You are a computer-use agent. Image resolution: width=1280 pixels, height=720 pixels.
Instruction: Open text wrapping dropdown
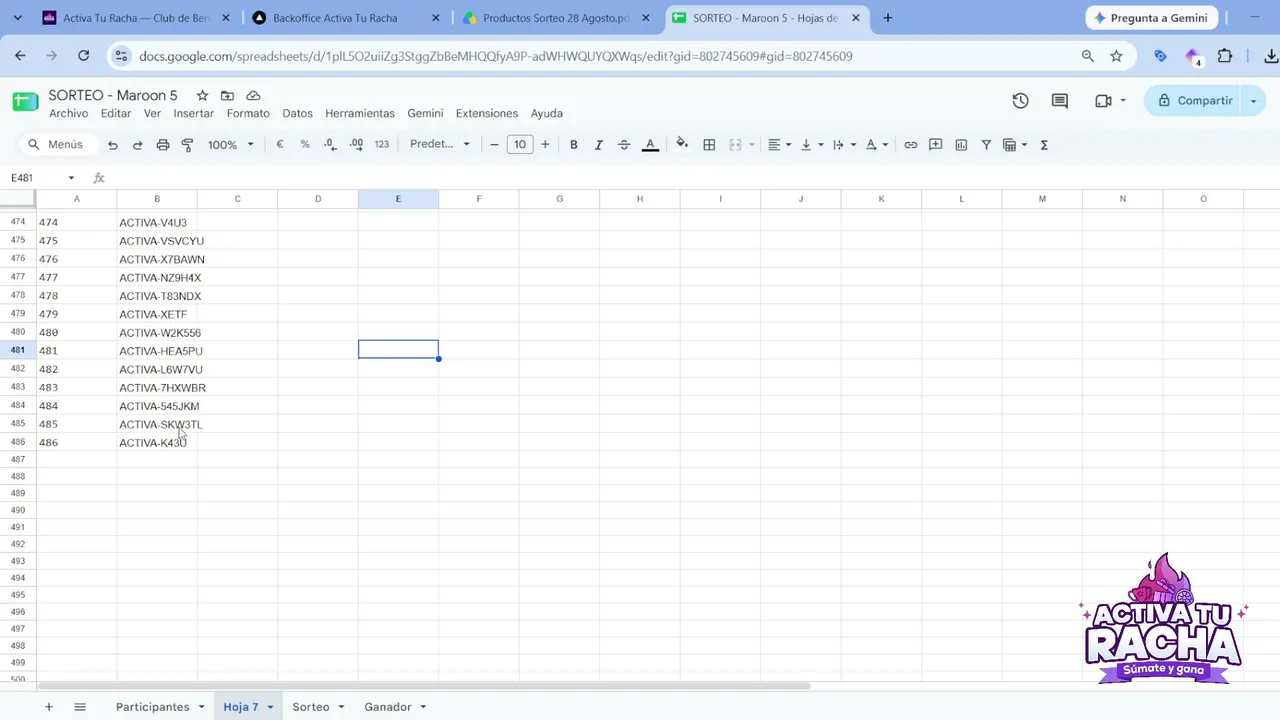pyautogui.click(x=844, y=145)
